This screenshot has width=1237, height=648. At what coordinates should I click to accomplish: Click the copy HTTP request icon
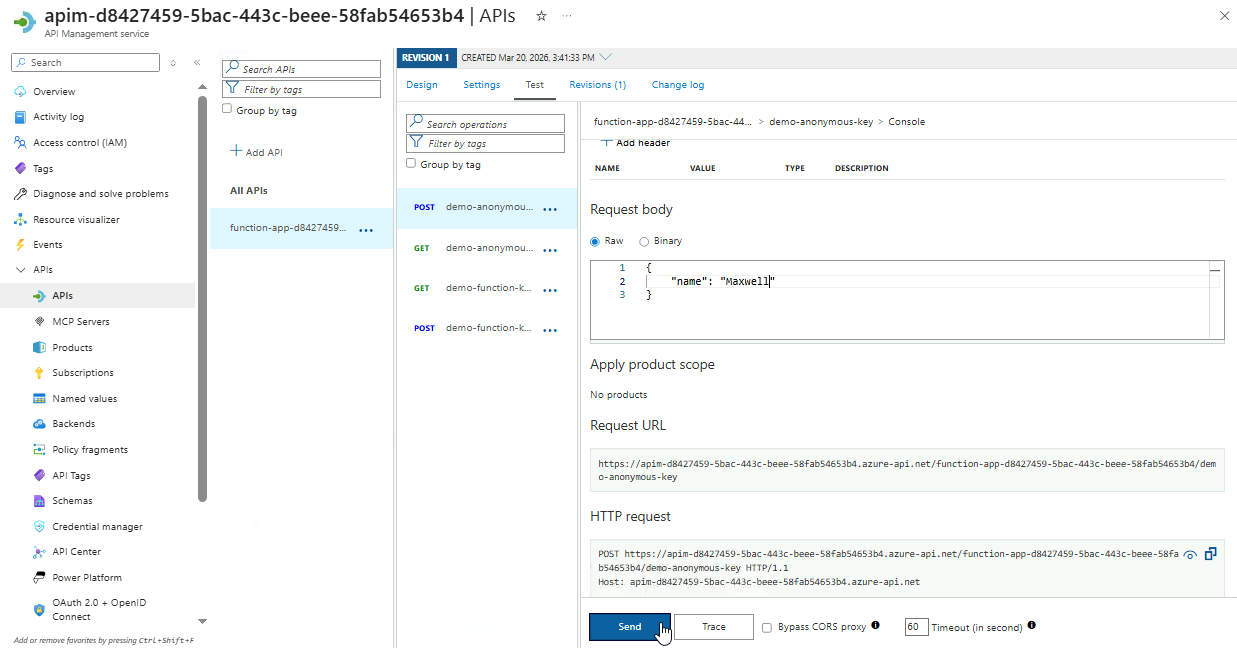[1210, 554]
